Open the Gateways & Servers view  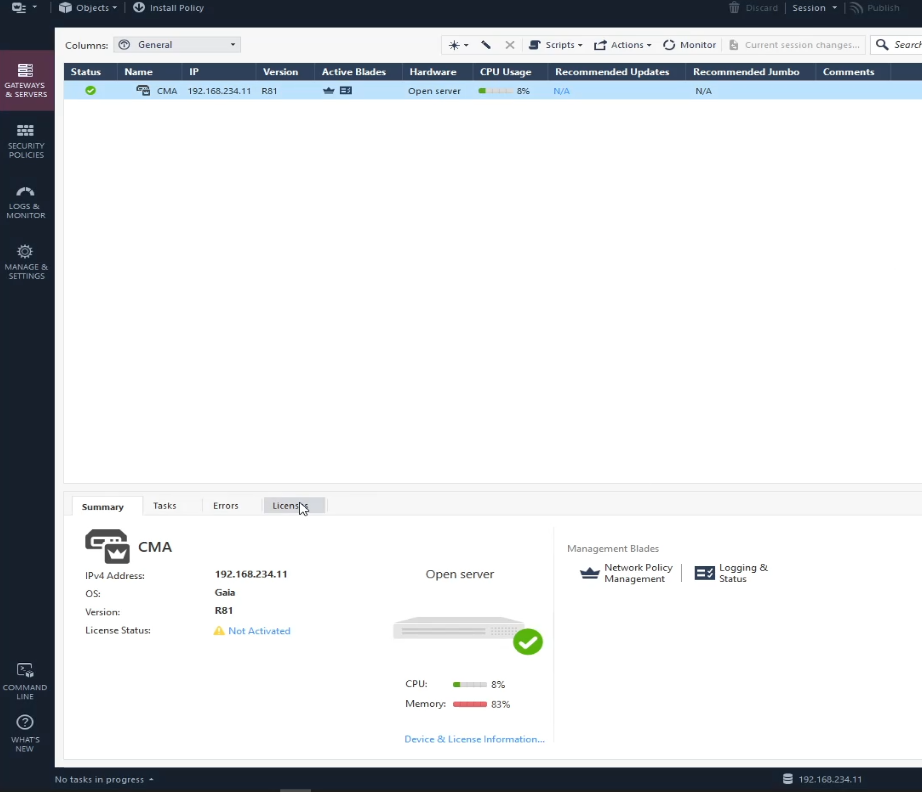26,80
